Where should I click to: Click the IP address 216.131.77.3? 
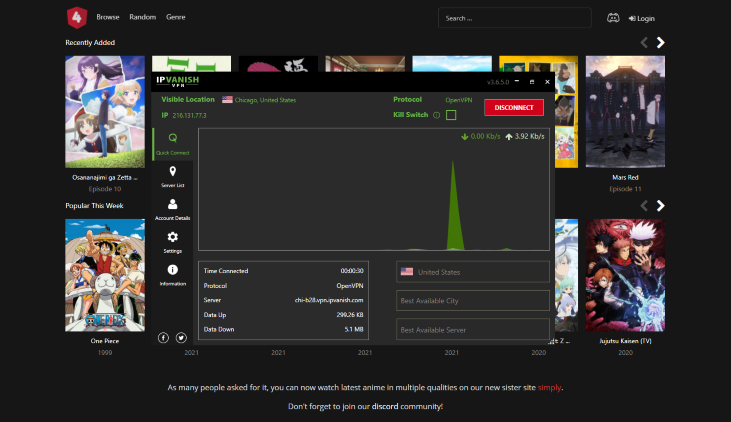pyautogui.click(x=189, y=115)
